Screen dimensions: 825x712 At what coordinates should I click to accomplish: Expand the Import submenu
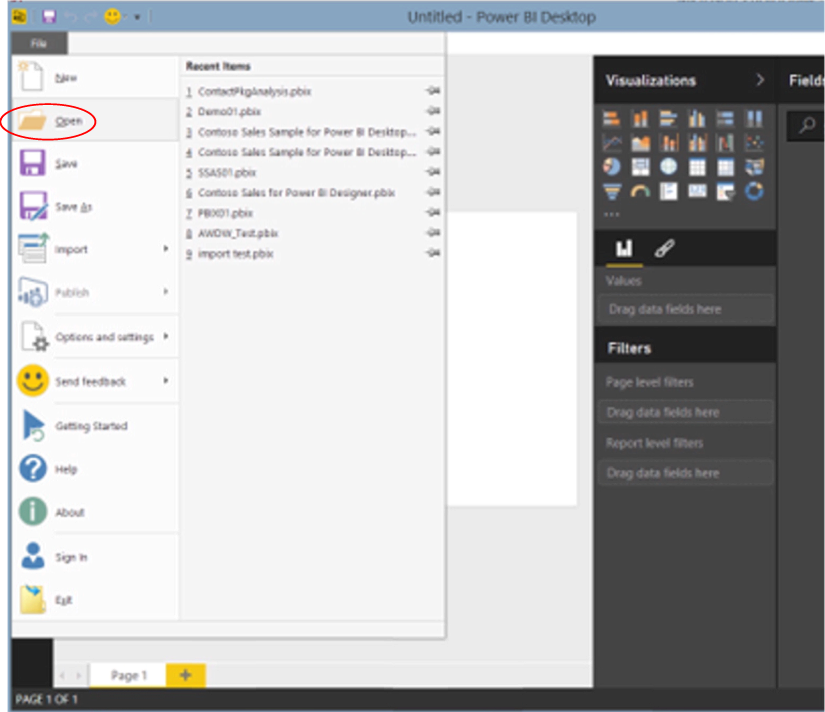(166, 248)
